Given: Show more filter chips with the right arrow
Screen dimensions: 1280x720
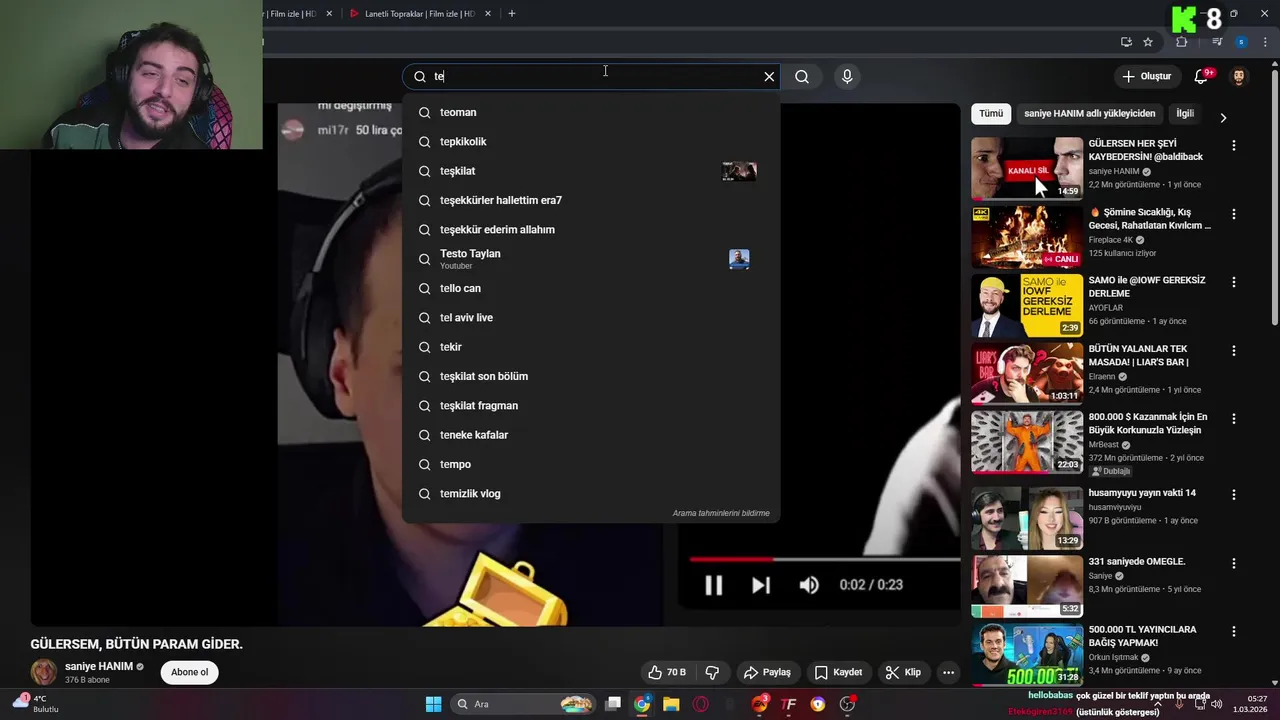Looking at the screenshot, I should pyautogui.click(x=1223, y=117).
